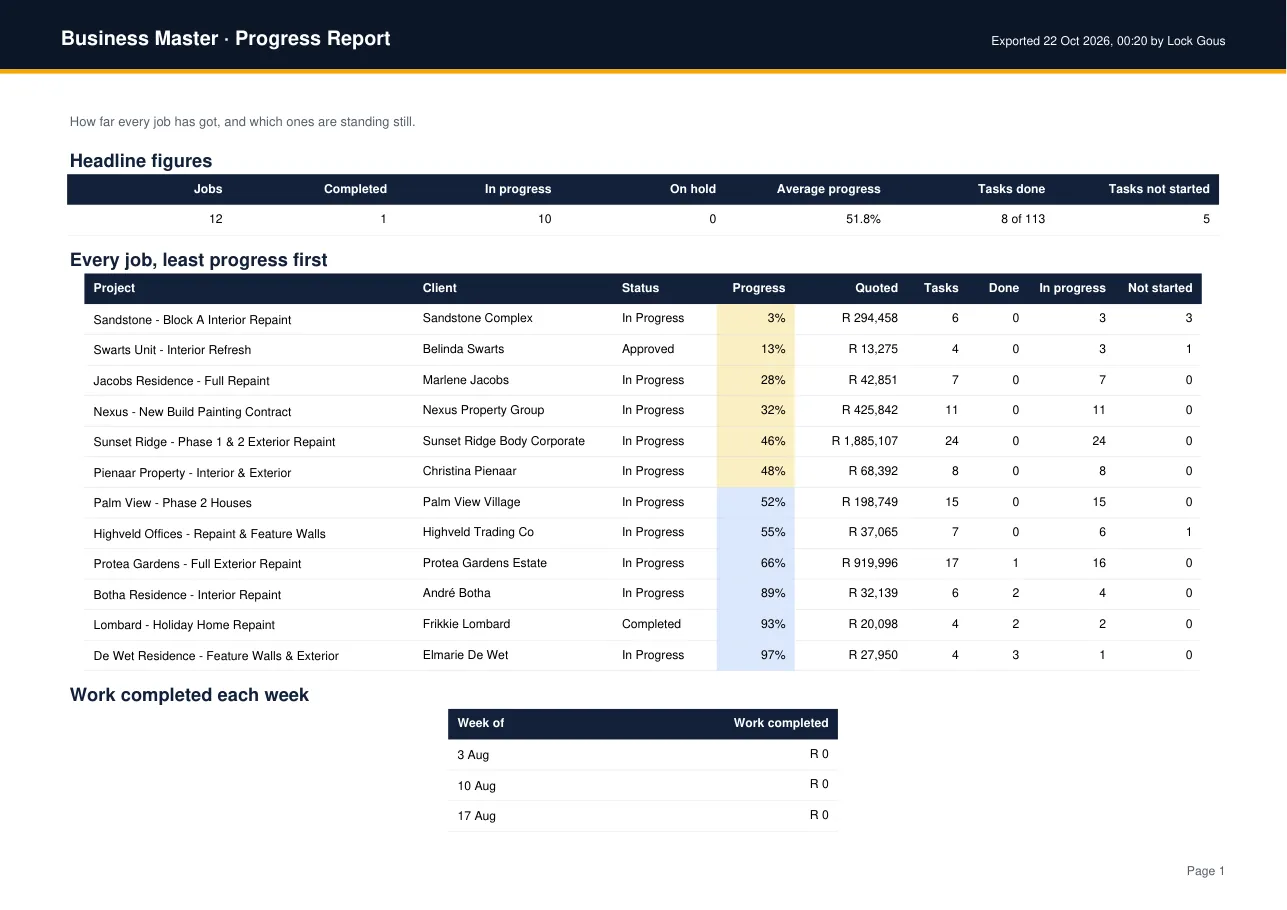Screen dimensions: 1287x910
Task: Click the 48% progress cell
Action: click(x=756, y=472)
